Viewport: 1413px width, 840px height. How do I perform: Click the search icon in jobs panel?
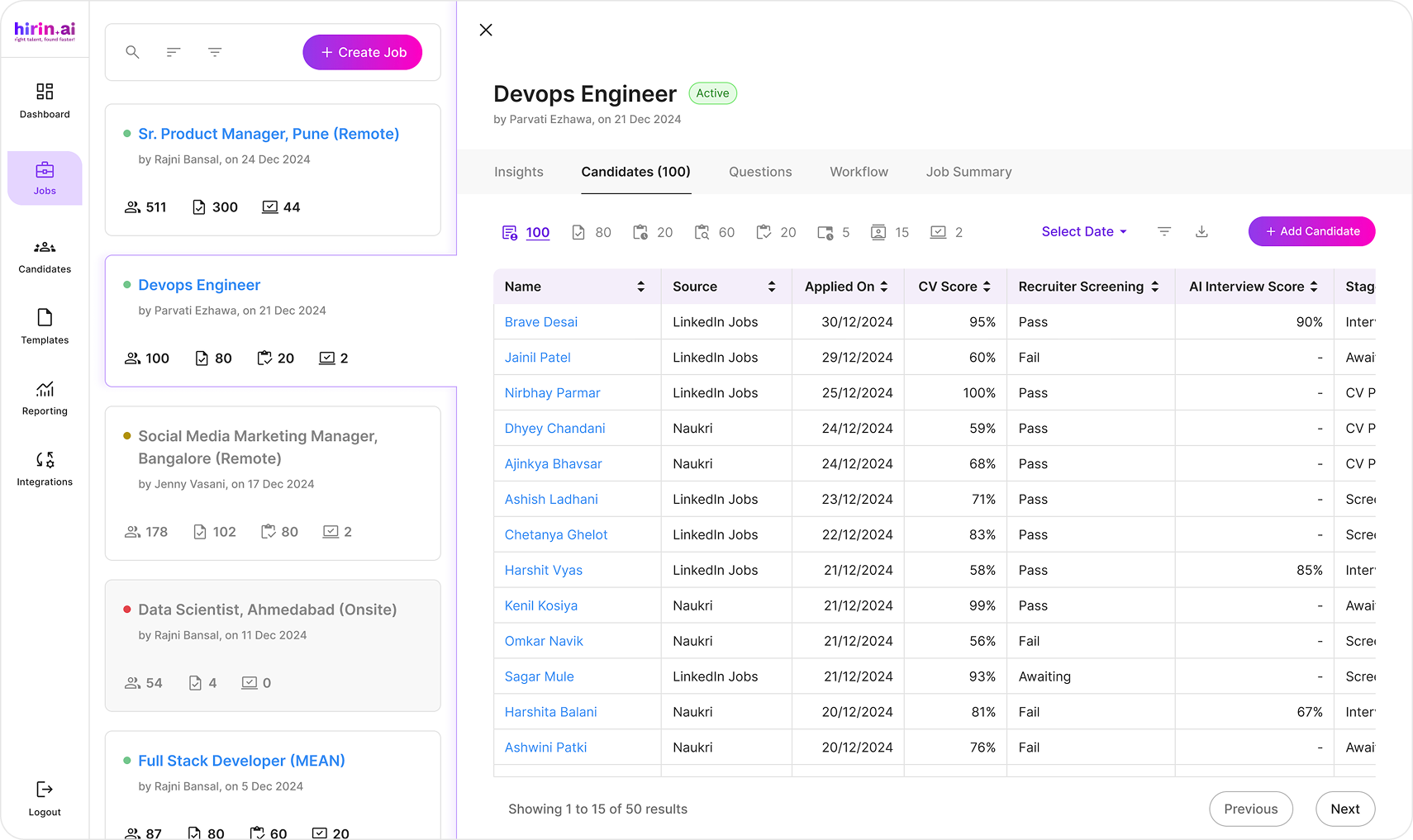click(x=132, y=52)
